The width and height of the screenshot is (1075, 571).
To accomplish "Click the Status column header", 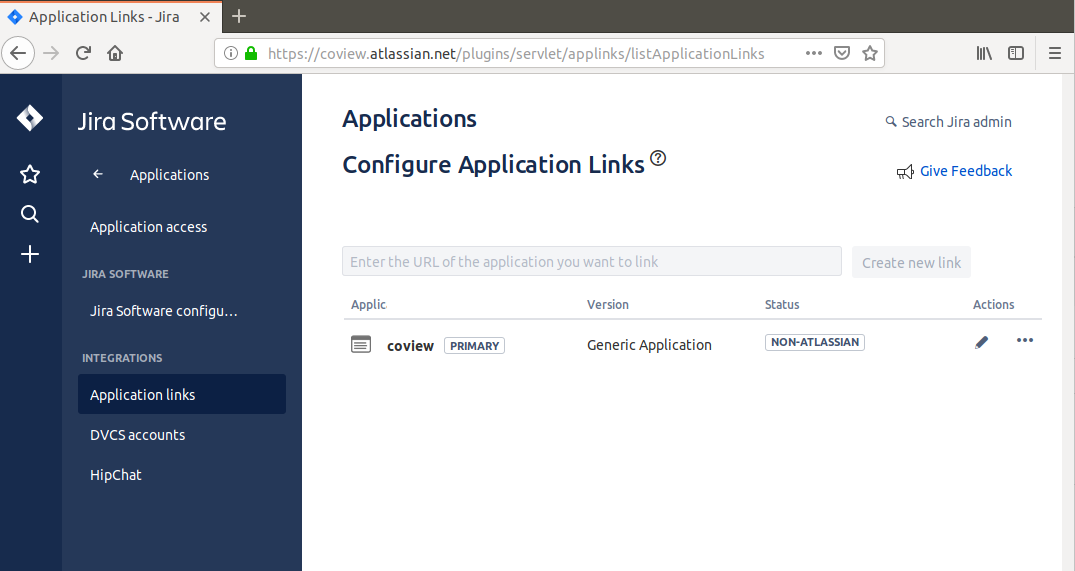I will tap(782, 304).
